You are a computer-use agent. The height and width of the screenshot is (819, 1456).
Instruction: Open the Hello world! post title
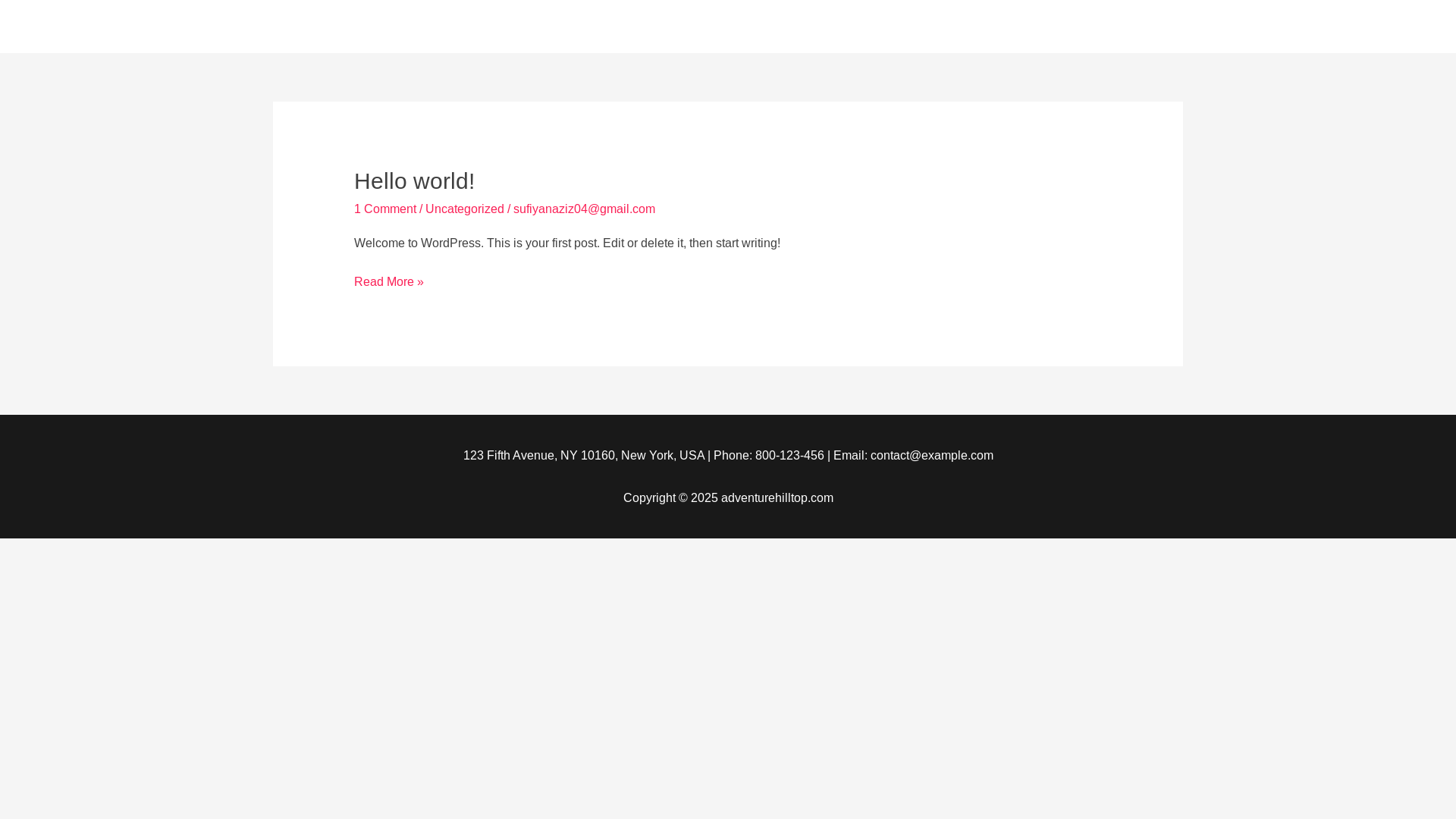coord(414,181)
